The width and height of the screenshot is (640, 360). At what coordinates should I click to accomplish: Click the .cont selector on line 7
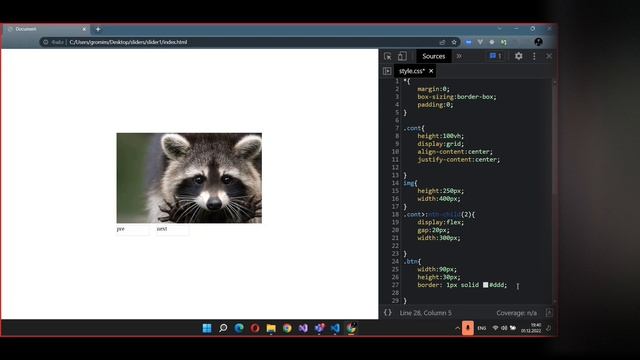[412, 128]
